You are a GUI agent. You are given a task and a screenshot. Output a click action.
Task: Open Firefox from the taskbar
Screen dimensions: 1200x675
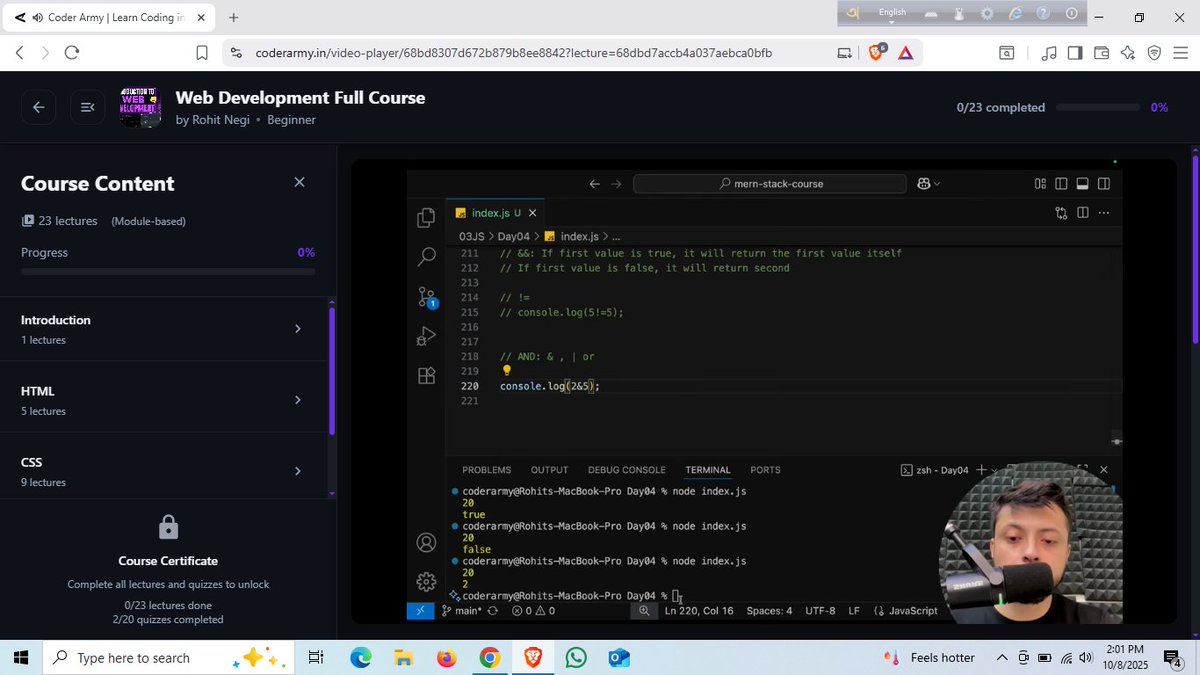pos(446,658)
